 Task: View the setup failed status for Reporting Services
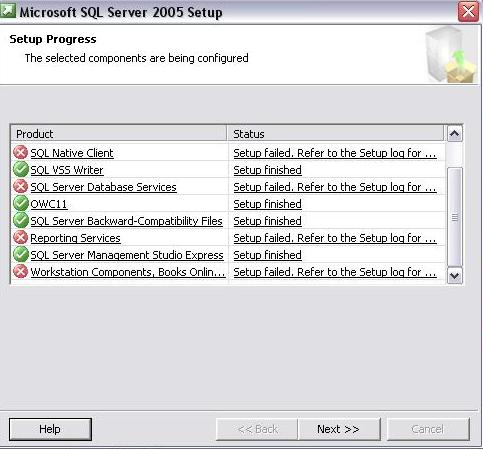[335, 238]
